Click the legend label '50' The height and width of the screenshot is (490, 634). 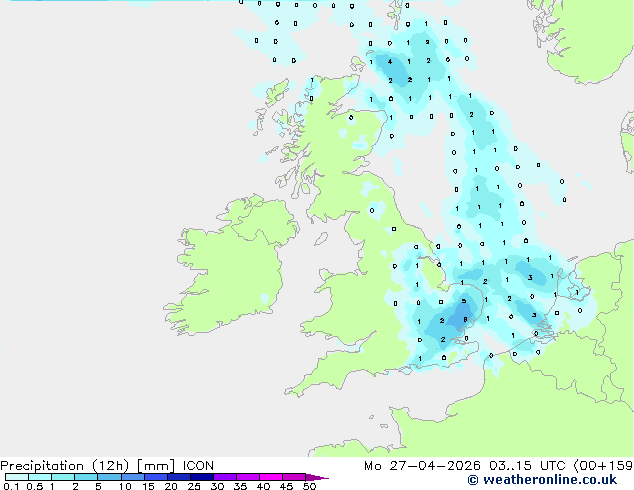pos(309,486)
